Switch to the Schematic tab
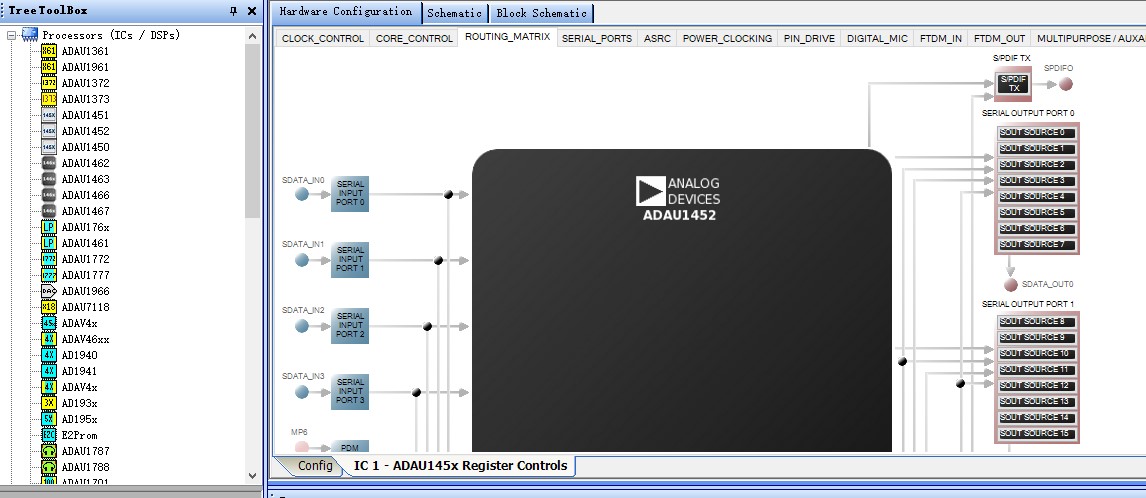 (455, 13)
